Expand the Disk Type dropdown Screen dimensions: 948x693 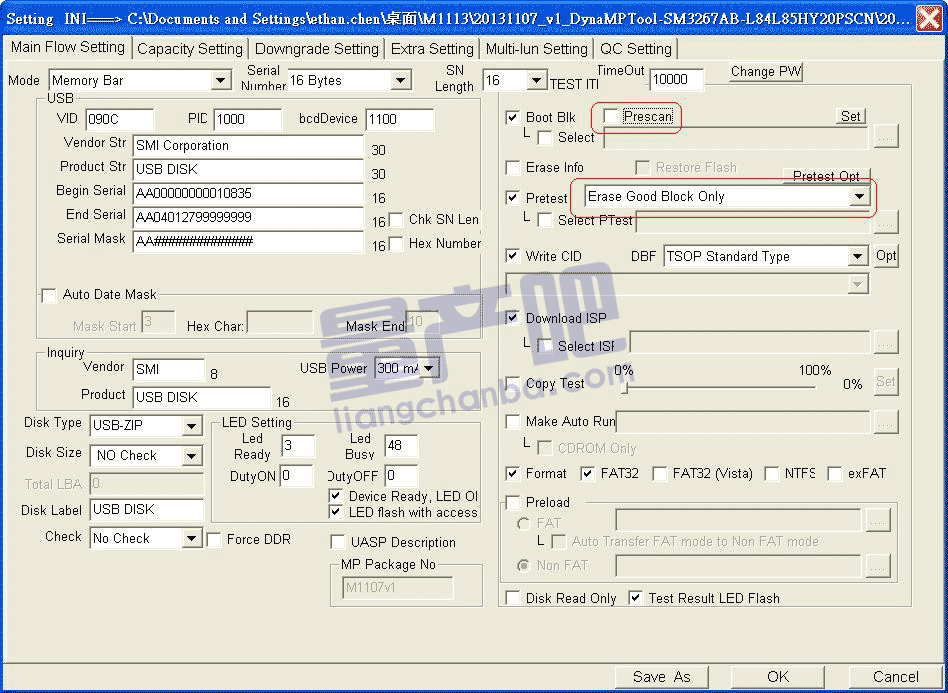191,427
